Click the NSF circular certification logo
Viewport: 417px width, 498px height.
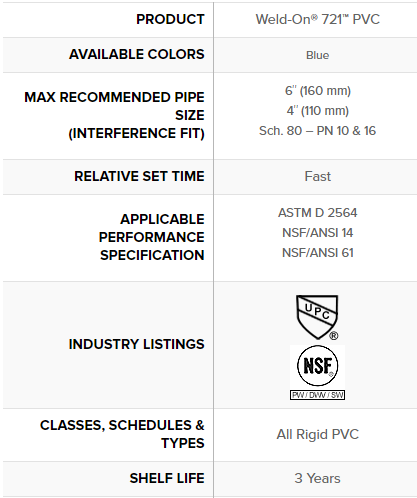317,366
